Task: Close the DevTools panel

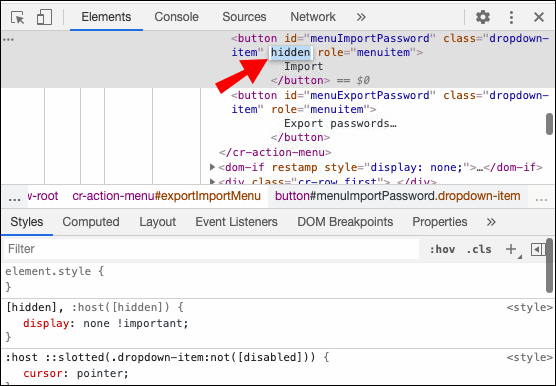Action: tap(539, 17)
